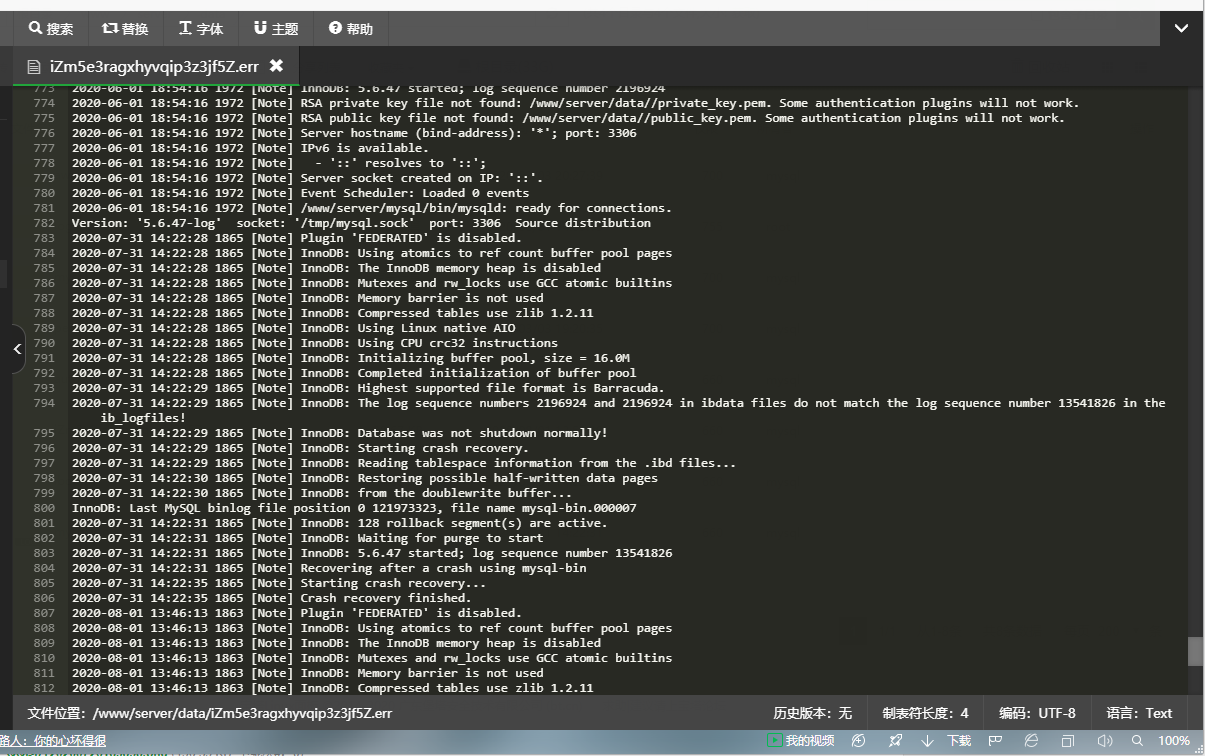Click the speedometer accelerator icon in browser bar

(858, 741)
